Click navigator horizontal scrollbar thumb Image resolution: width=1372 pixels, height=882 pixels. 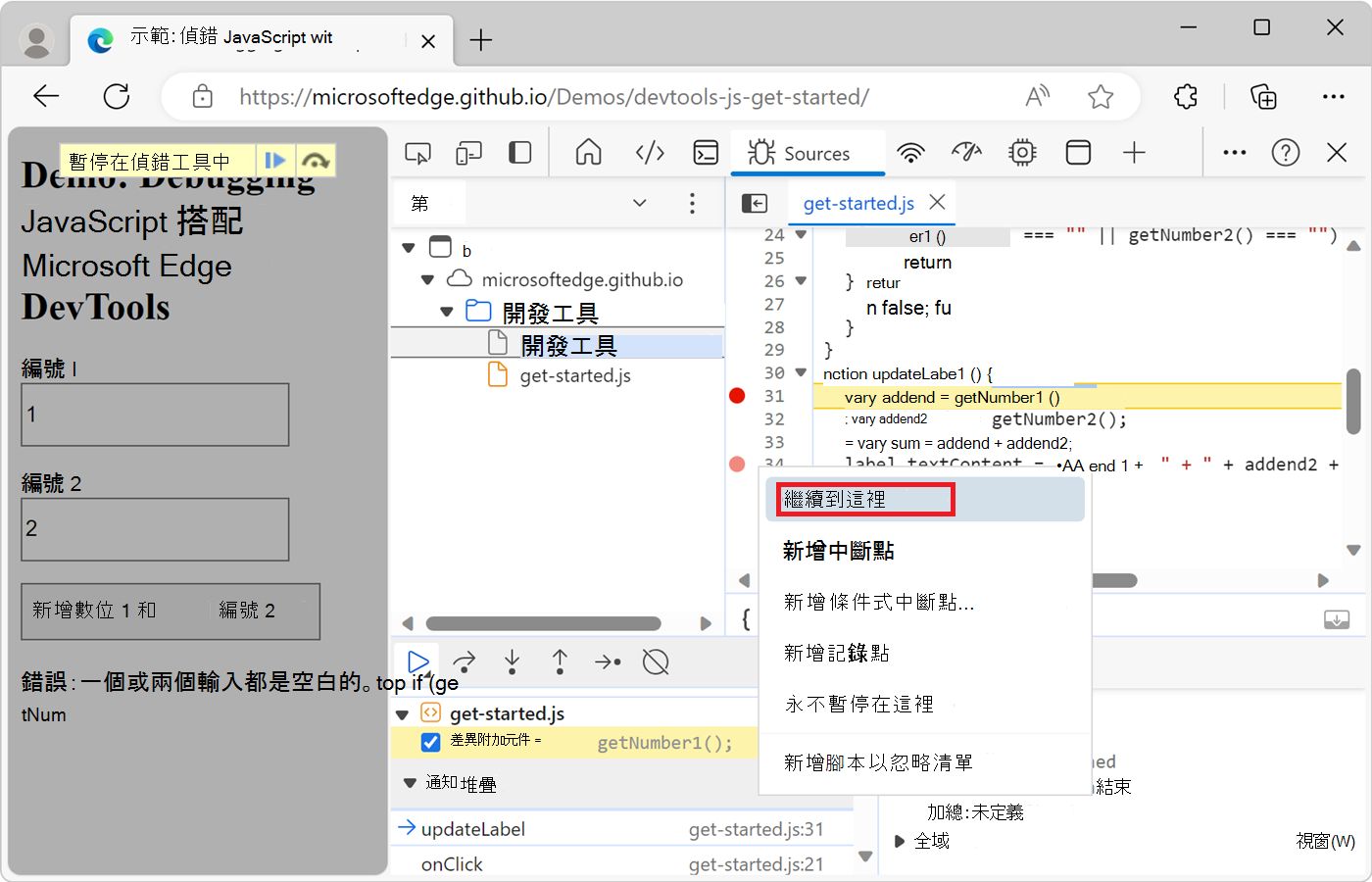(x=543, y=623)
